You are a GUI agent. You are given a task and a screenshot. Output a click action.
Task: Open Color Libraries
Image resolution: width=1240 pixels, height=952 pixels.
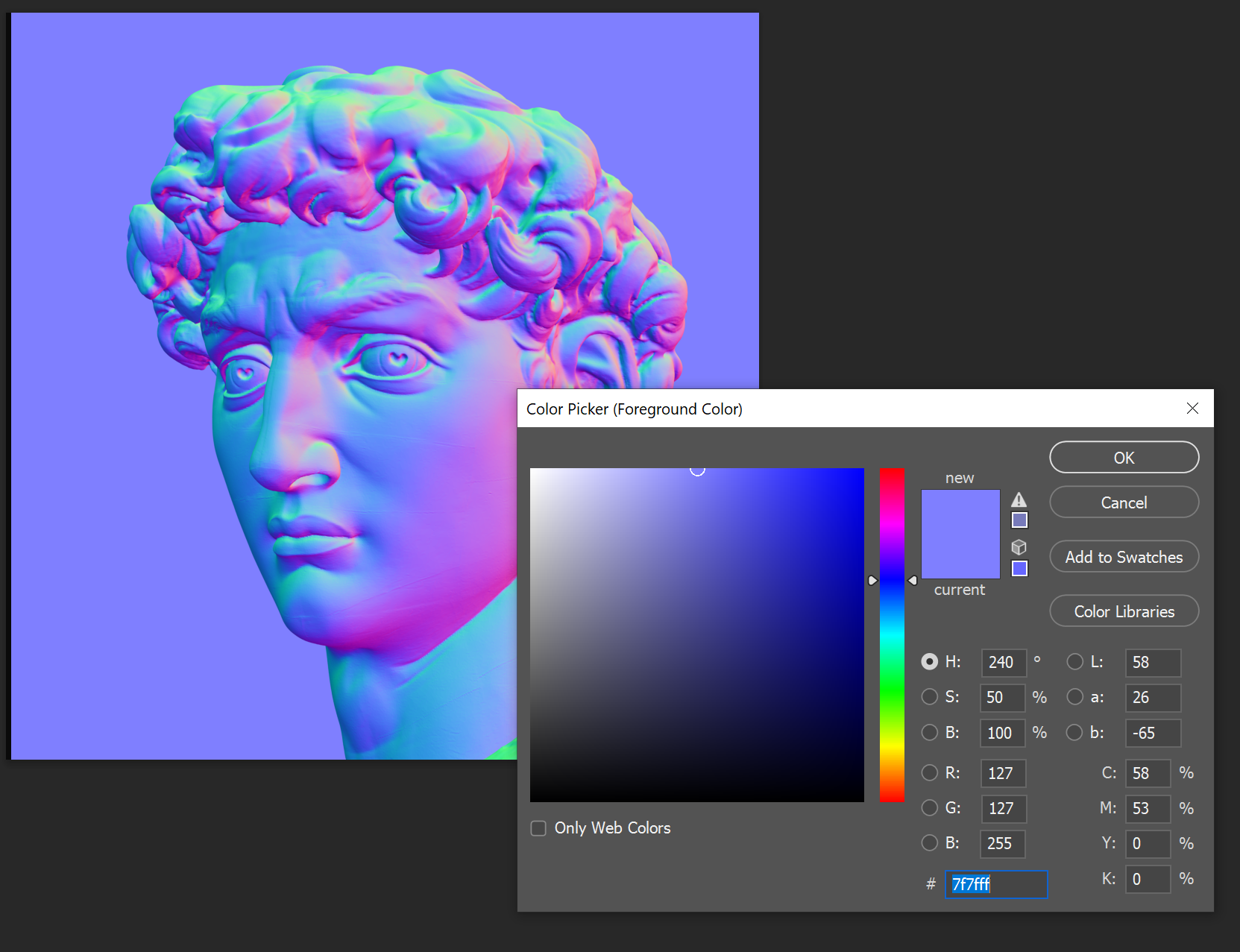[x=1124, y=611]
